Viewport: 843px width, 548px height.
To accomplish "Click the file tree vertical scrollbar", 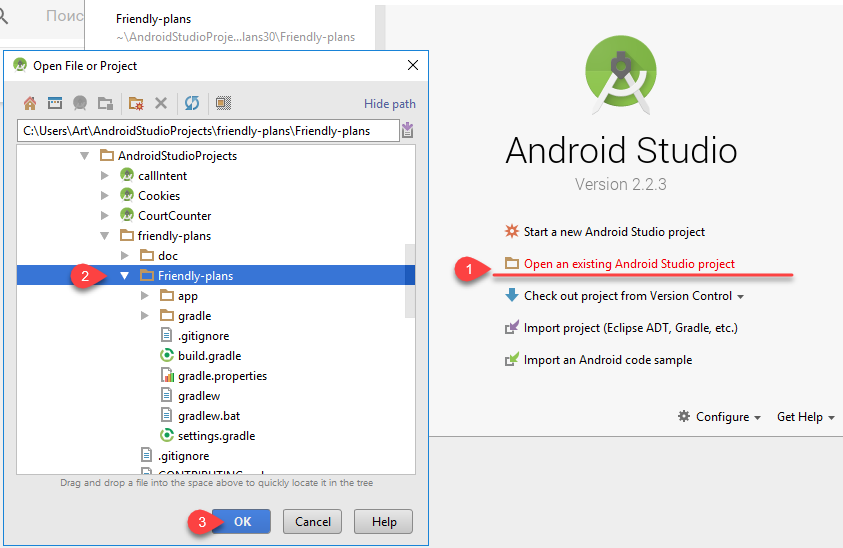I will (410, 280).
